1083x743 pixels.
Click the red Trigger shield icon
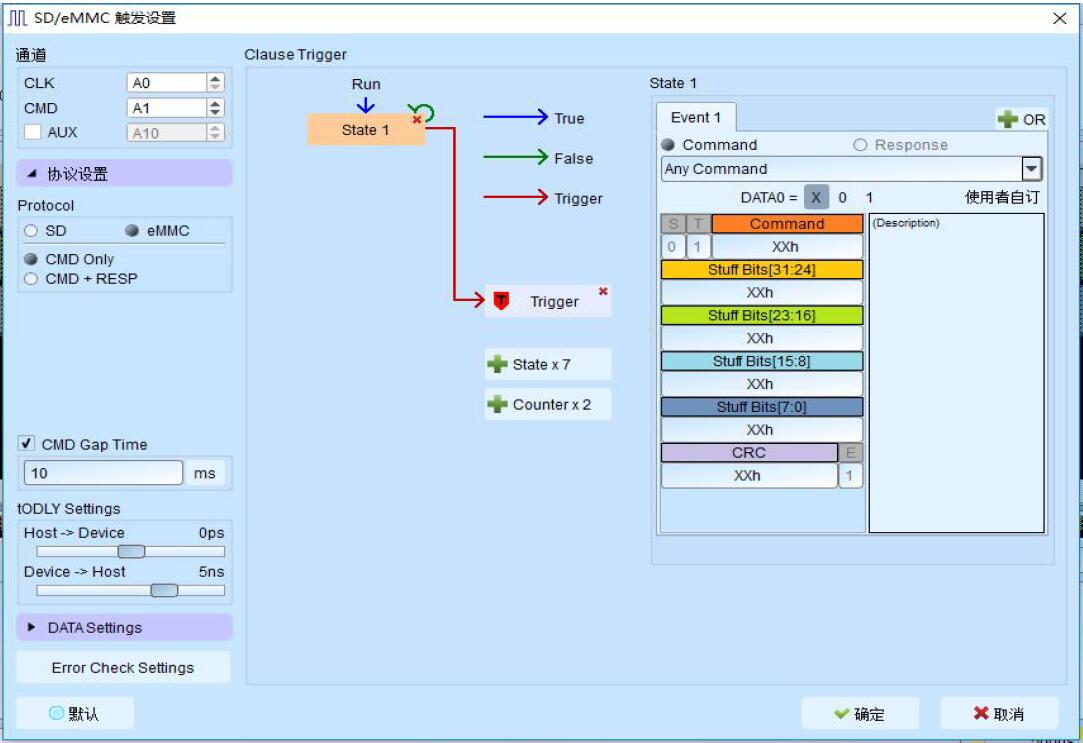coord(502,301)
